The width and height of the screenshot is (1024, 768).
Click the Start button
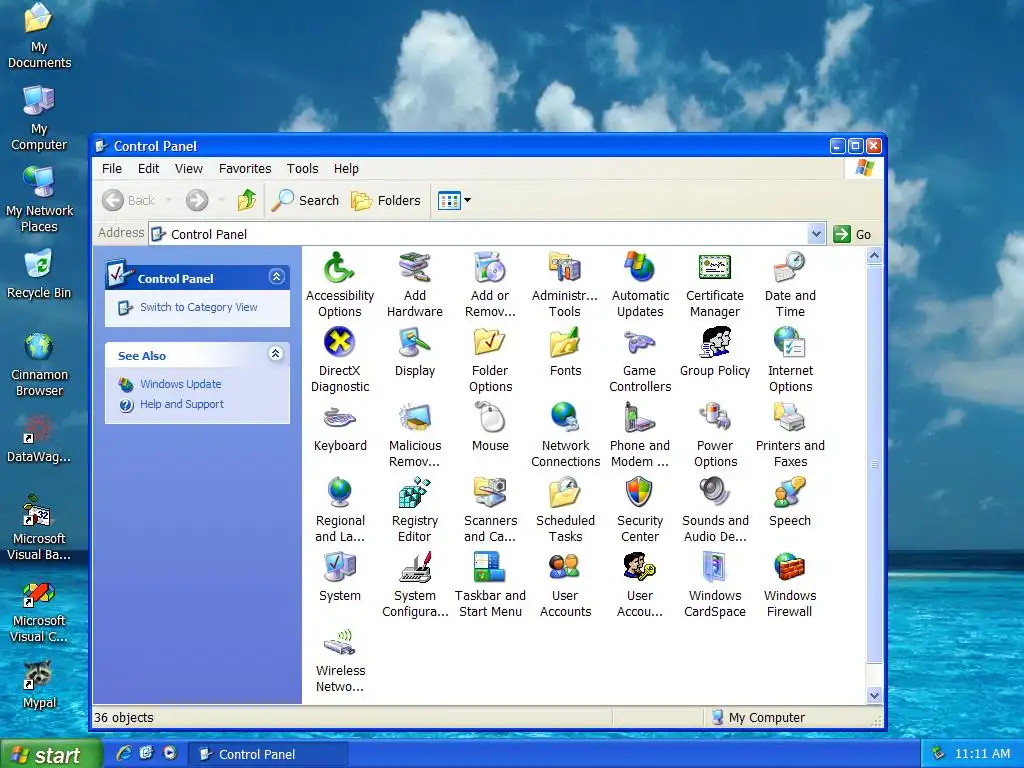(51, 754)
